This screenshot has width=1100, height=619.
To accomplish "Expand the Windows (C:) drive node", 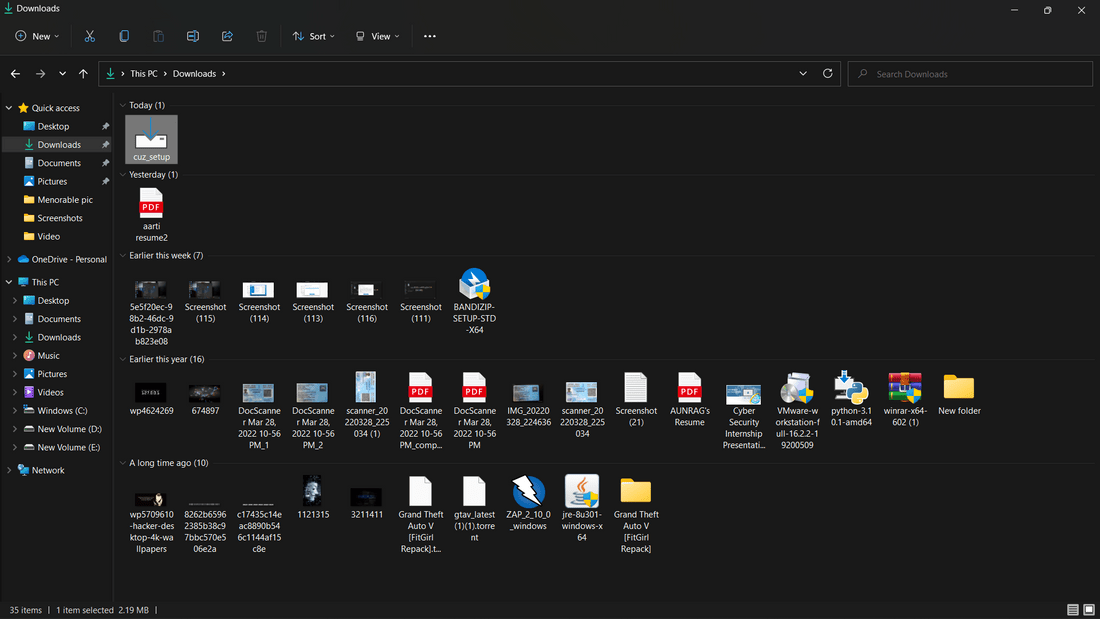I will 14,411.
